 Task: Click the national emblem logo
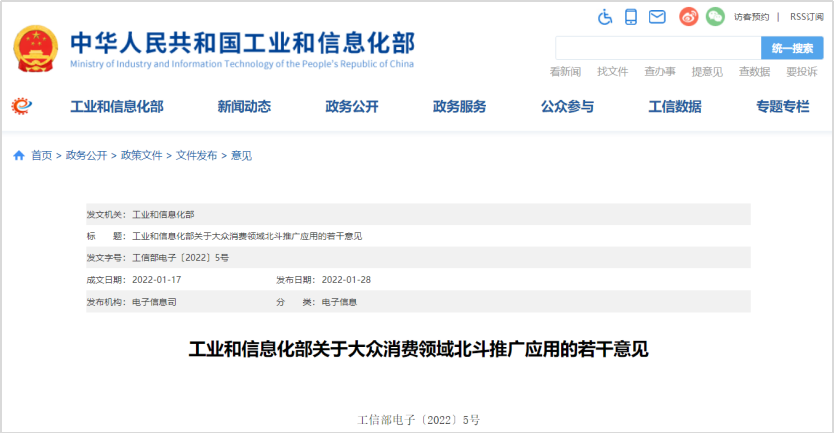tap(37, 50)
